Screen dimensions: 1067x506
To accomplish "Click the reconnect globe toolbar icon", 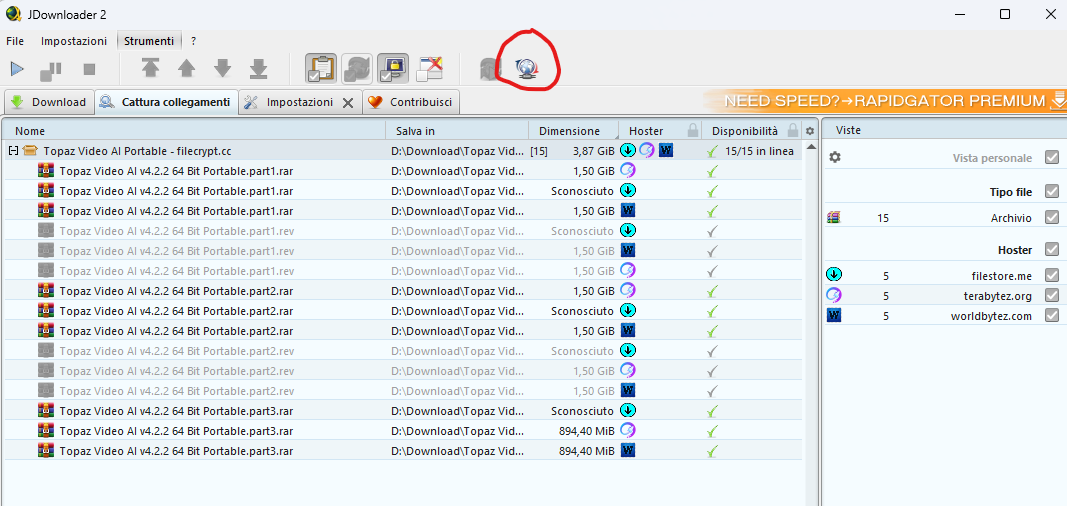I will tap(527, 69).
